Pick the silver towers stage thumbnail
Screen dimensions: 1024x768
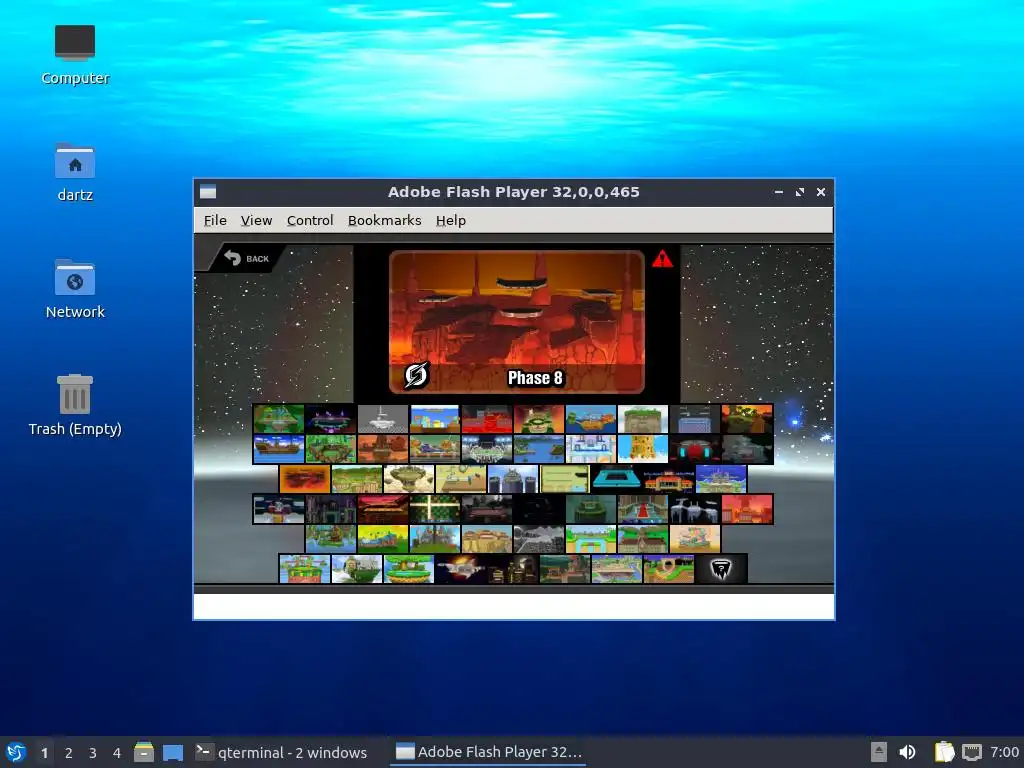pyautogui.click(x=513, y=479)
